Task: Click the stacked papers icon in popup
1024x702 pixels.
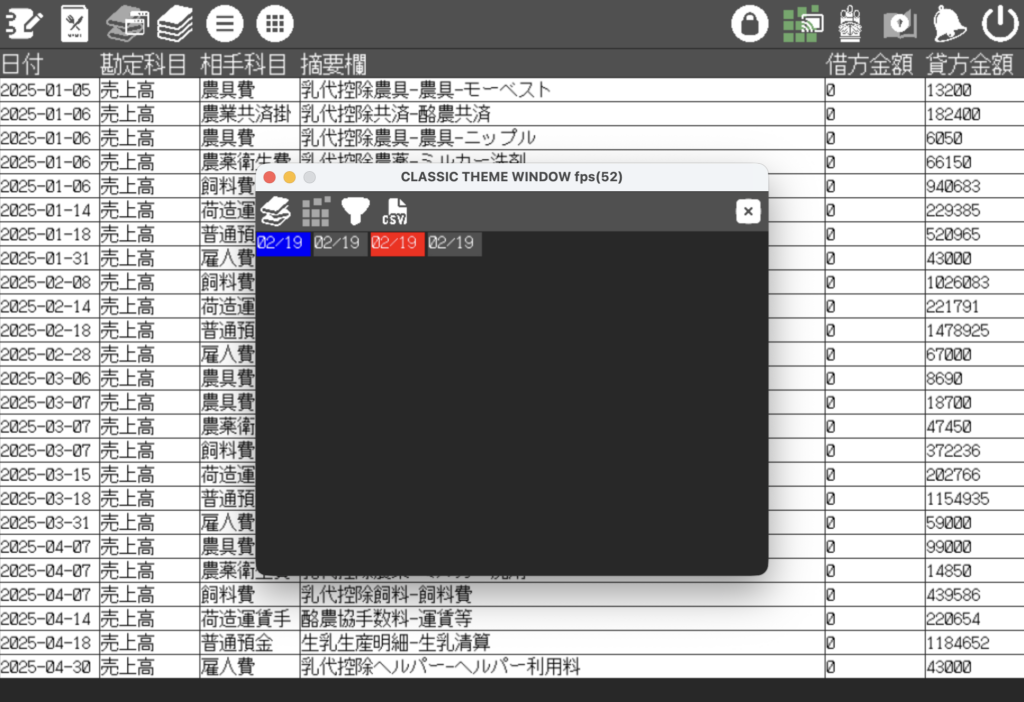Action: click(276, 211)
